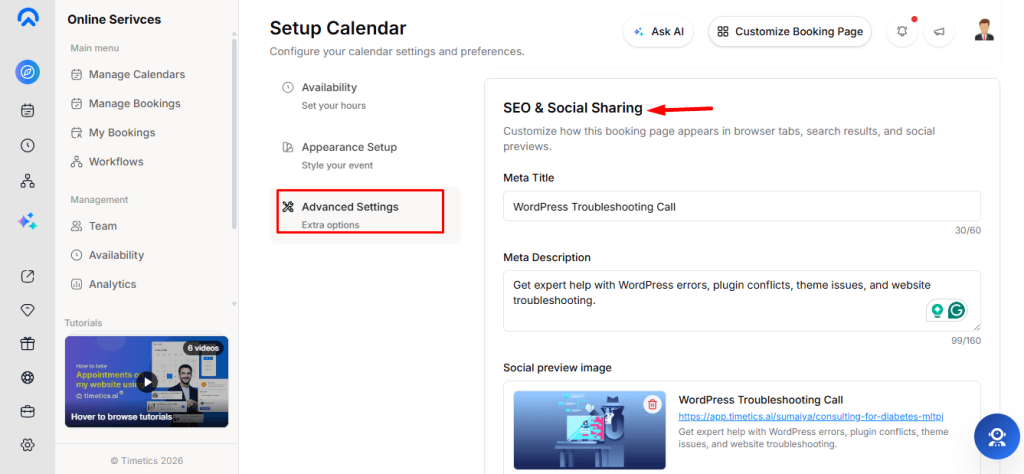The image size is (1024, 474).
Task: Open Manage Bookings in sidebar
Action: (135, 103)
